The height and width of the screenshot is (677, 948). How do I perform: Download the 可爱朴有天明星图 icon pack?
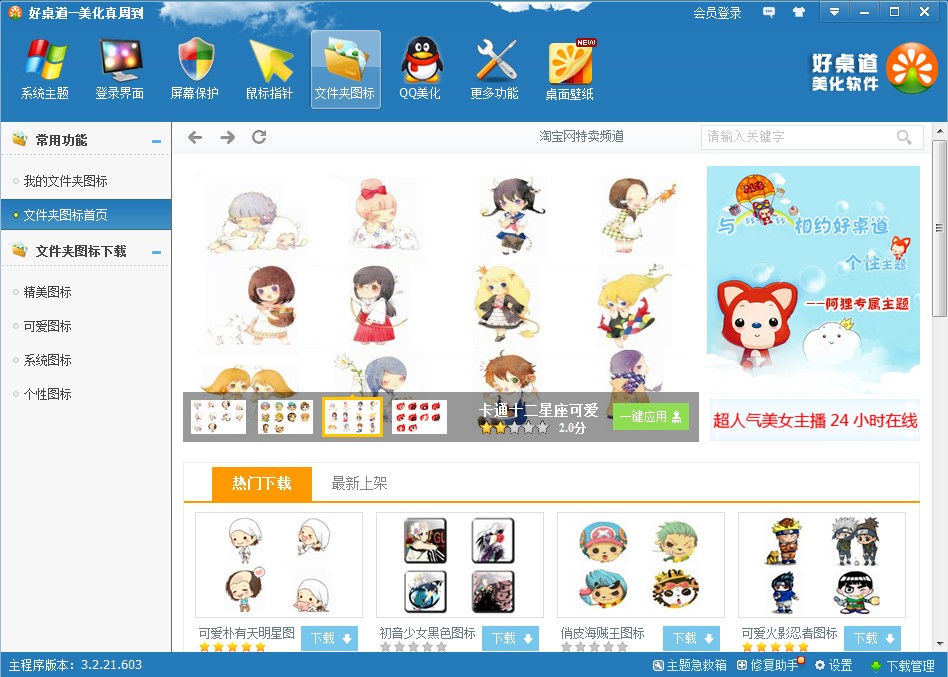(x=329, y=638)
